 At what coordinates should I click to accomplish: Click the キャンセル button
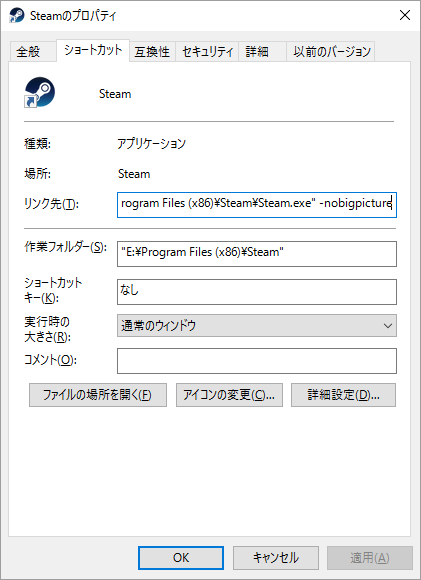[x=276, y=558]
